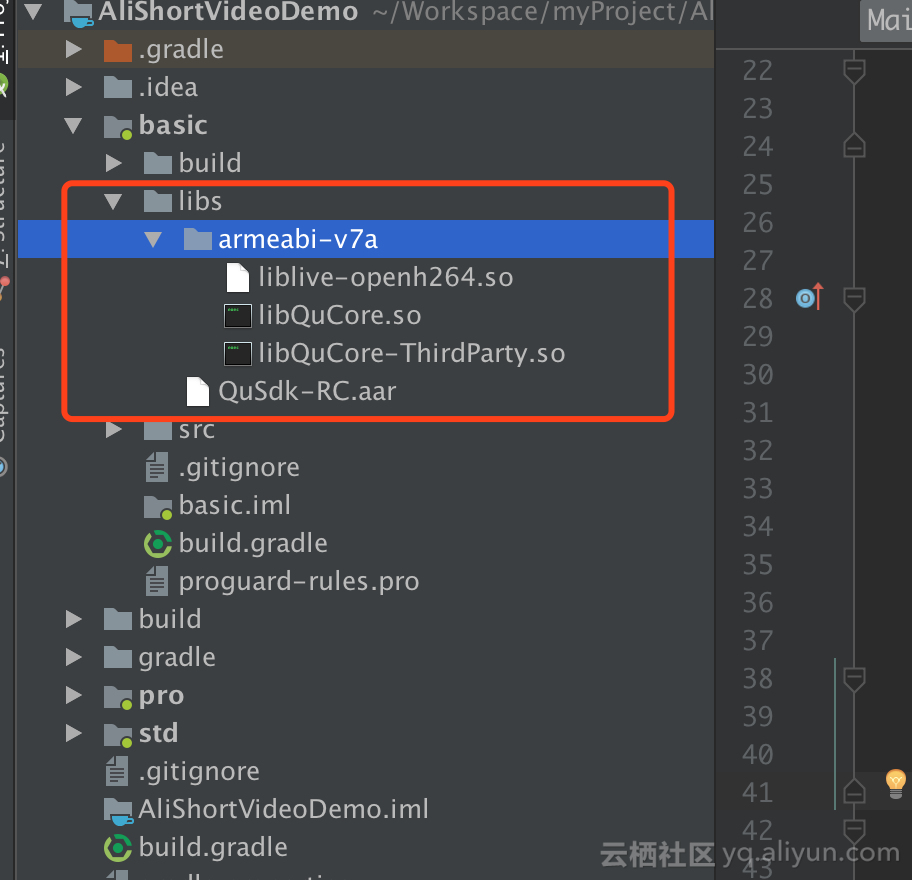Fold code block at line 22
This screenshot has width=912, height=880.
point(854,71)
